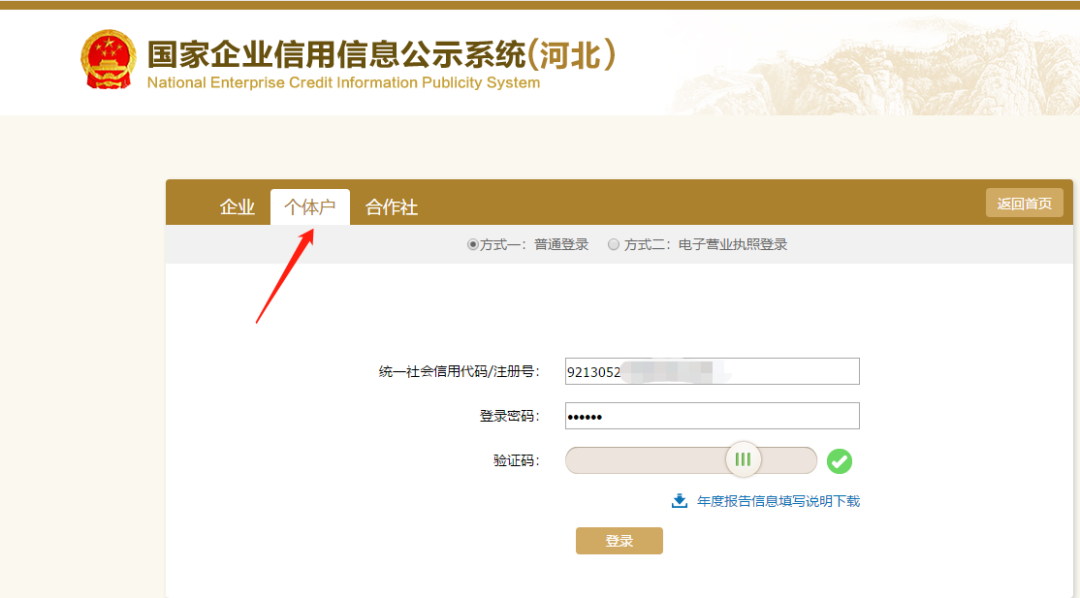The width and height of the screenshot is (1080, 598).
Task: Switch to the 企业 tab
Action: click(237, 206)
